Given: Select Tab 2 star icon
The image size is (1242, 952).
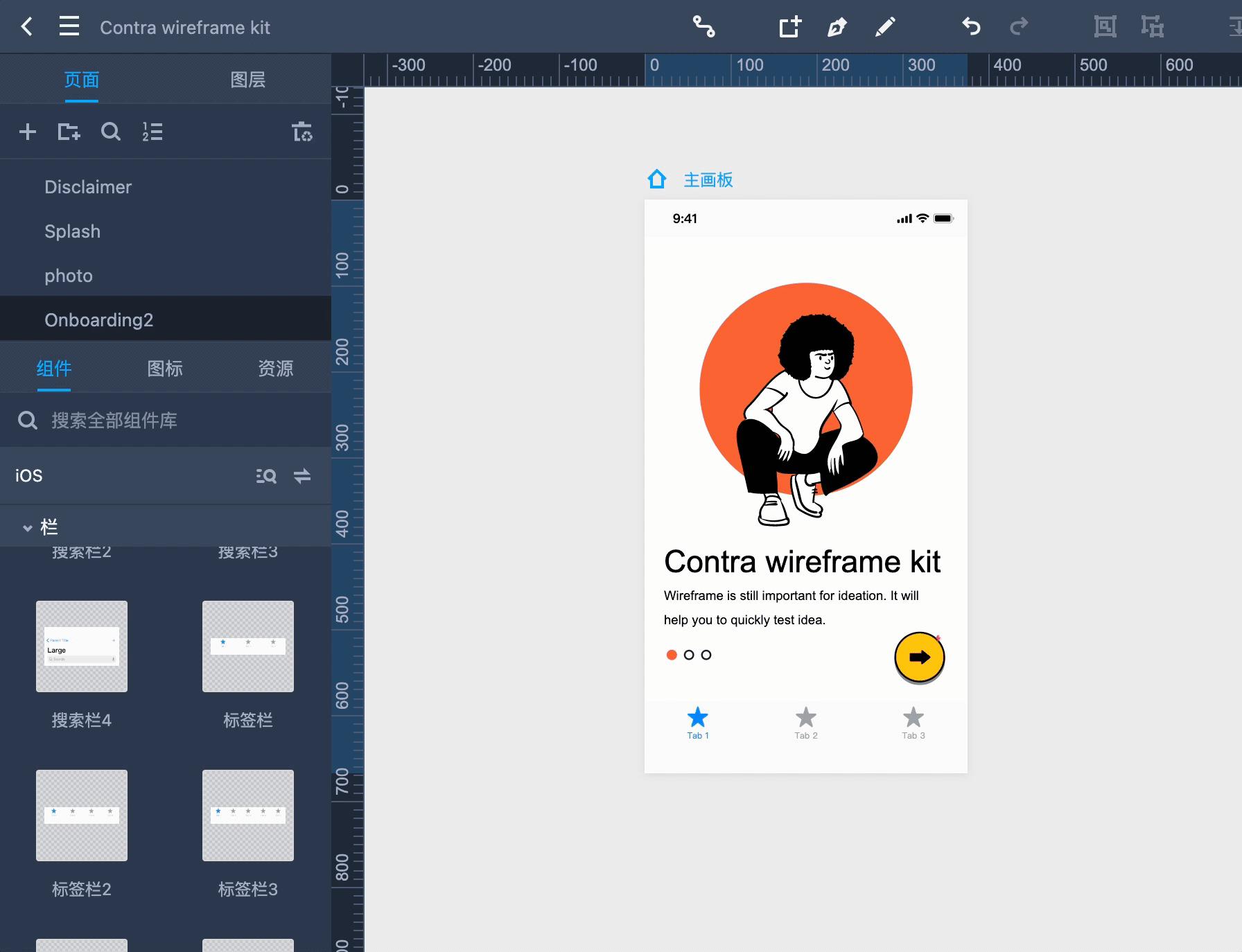Looking at the screenshot, I should coord(806,718).
